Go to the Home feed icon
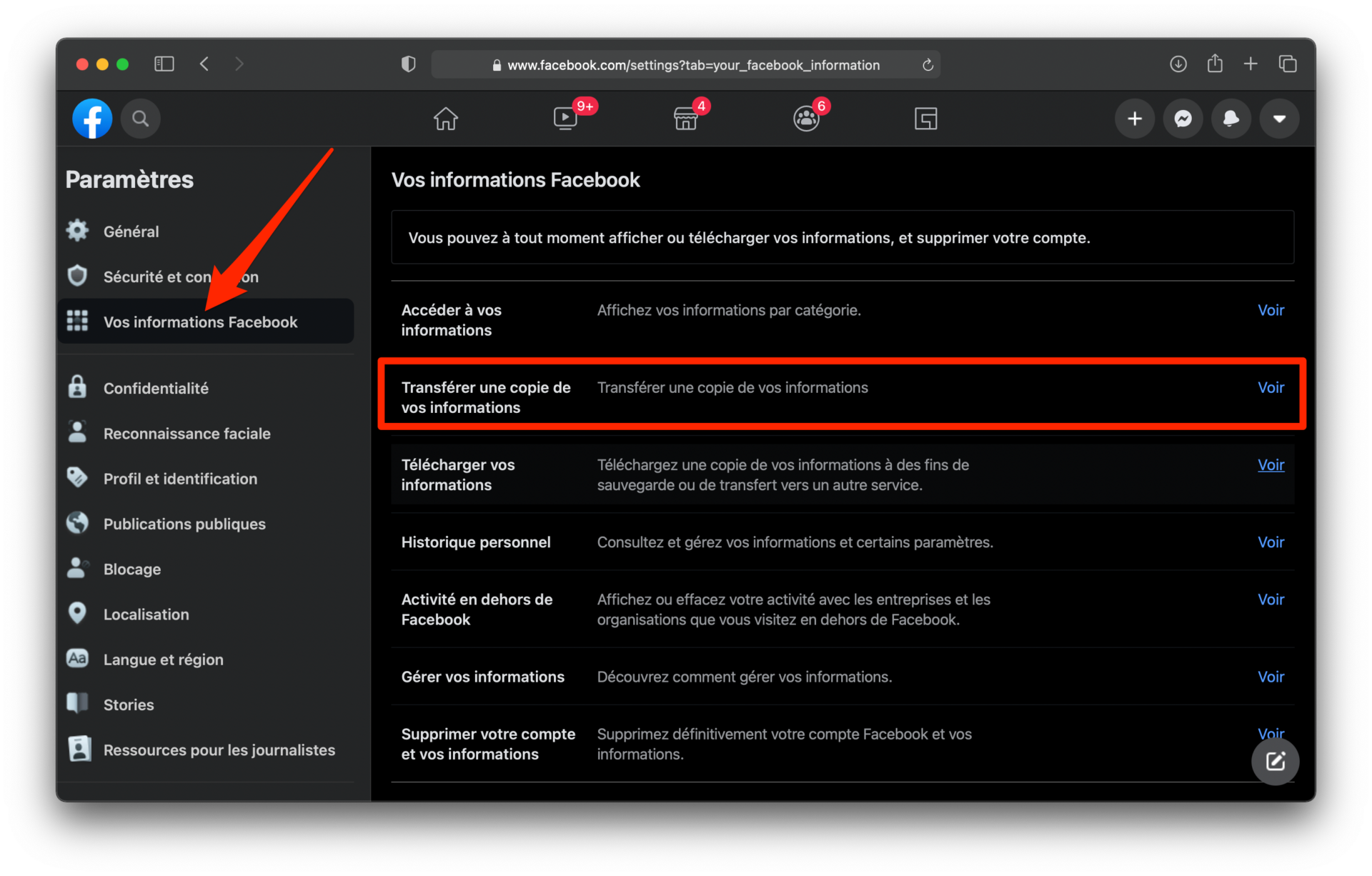The height and width of the screenshot is (876, 1372). click(446, 119)
